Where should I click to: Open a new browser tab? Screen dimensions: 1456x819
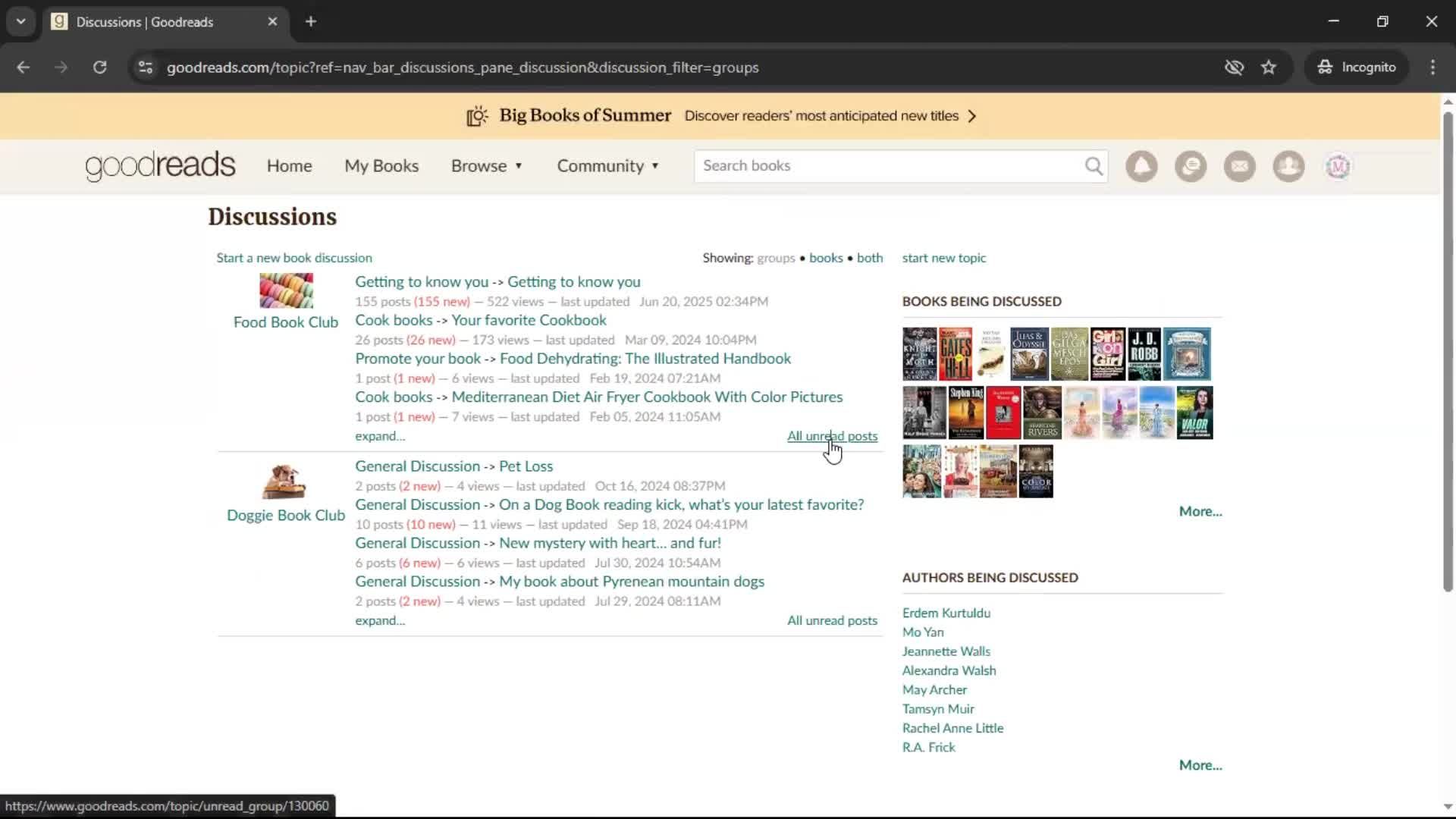[x=311, y=22]
